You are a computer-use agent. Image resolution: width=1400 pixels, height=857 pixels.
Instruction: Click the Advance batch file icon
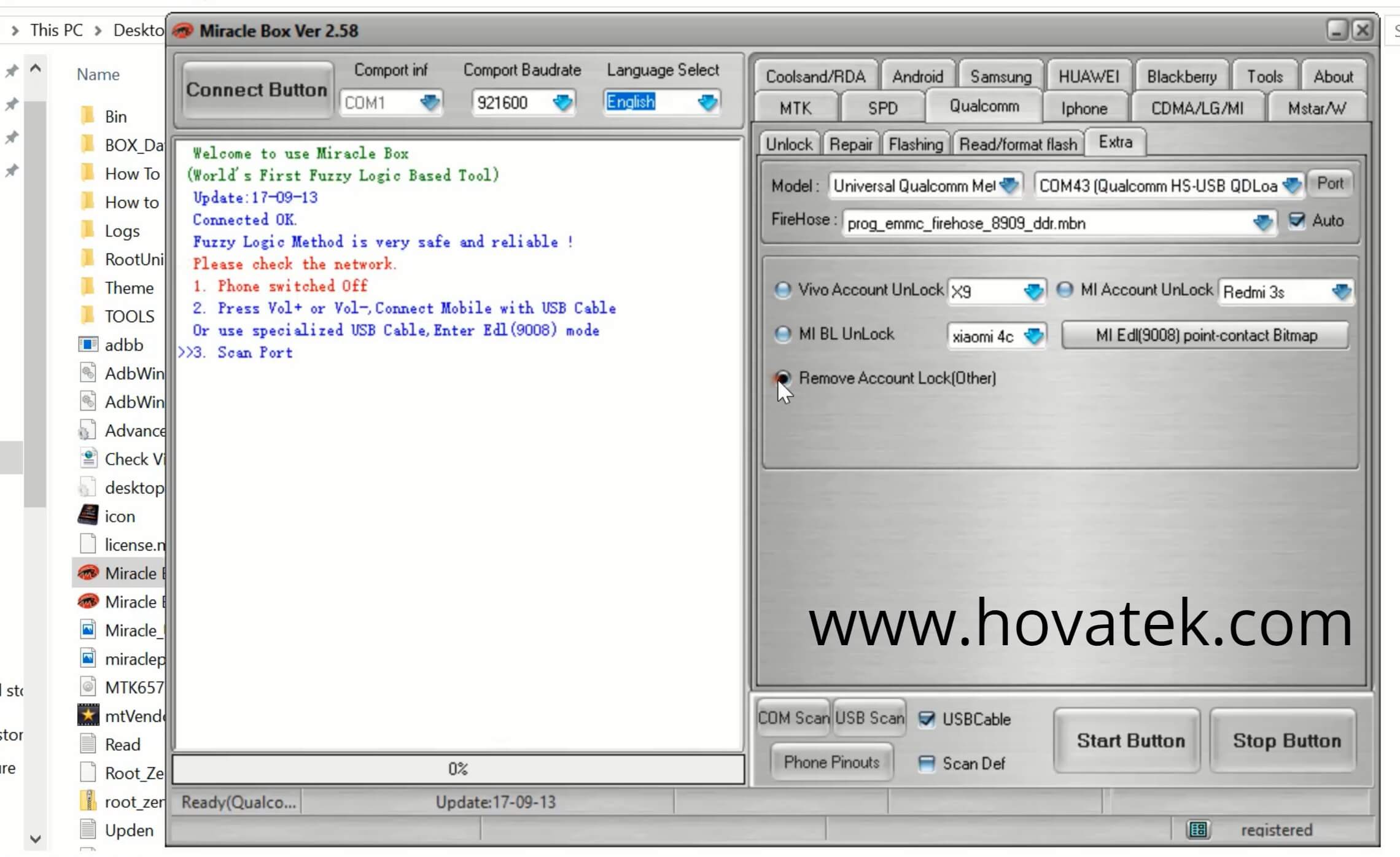click(x=87, y=430)
